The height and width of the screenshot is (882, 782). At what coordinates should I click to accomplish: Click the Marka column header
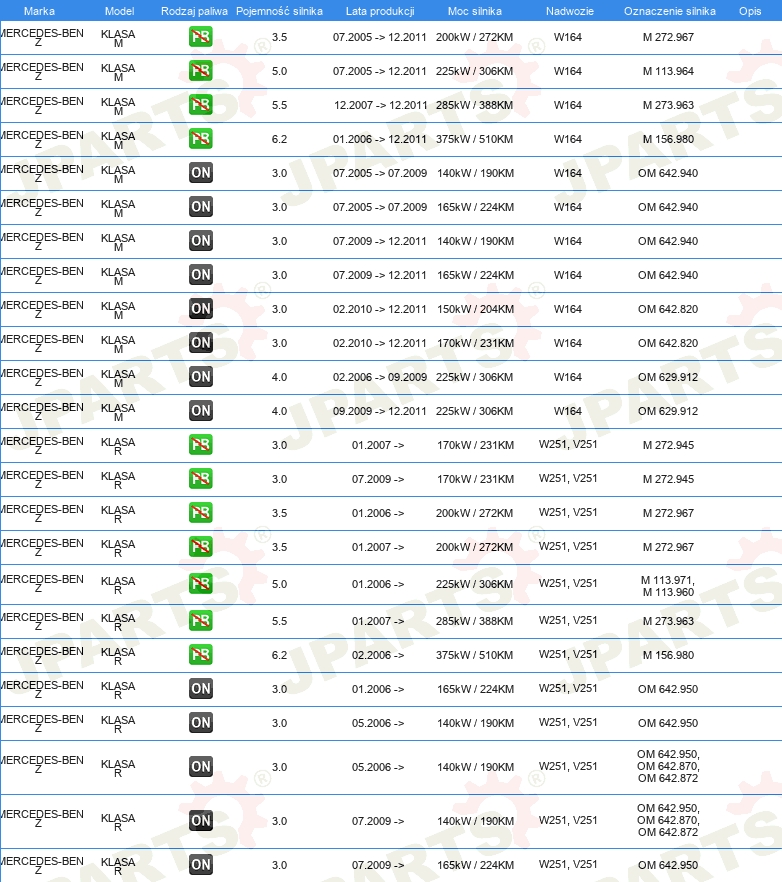click(x=39, y=11)
